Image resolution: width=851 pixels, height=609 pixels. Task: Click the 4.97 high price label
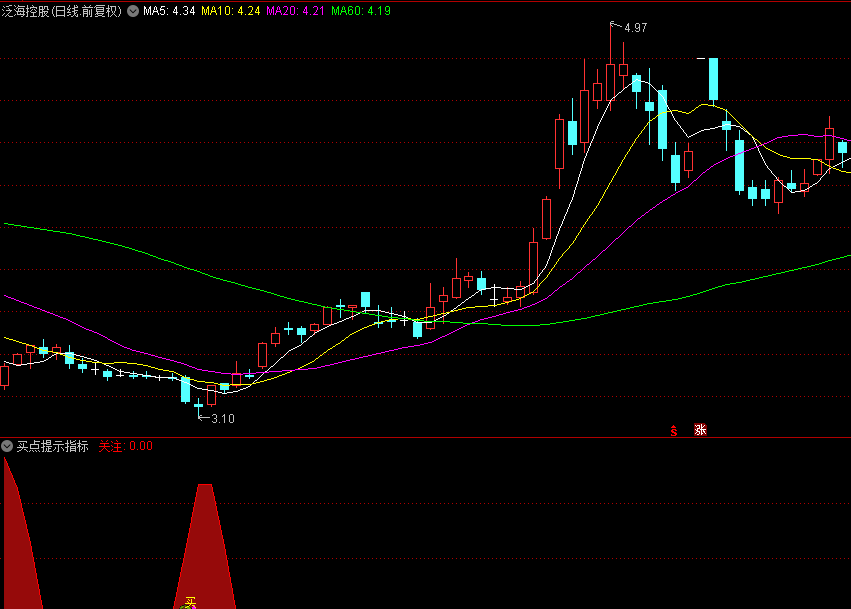(635, 28)
